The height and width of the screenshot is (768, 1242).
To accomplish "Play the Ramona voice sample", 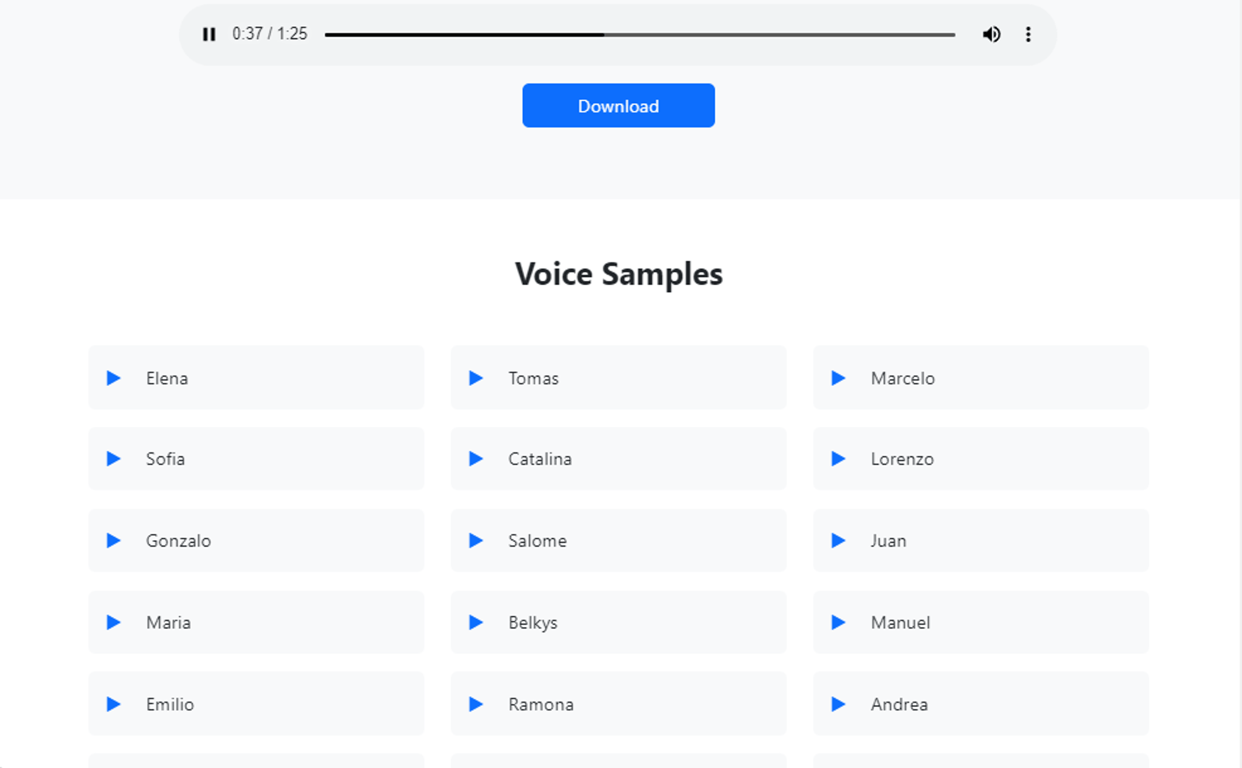I will (x=476, y=704).
